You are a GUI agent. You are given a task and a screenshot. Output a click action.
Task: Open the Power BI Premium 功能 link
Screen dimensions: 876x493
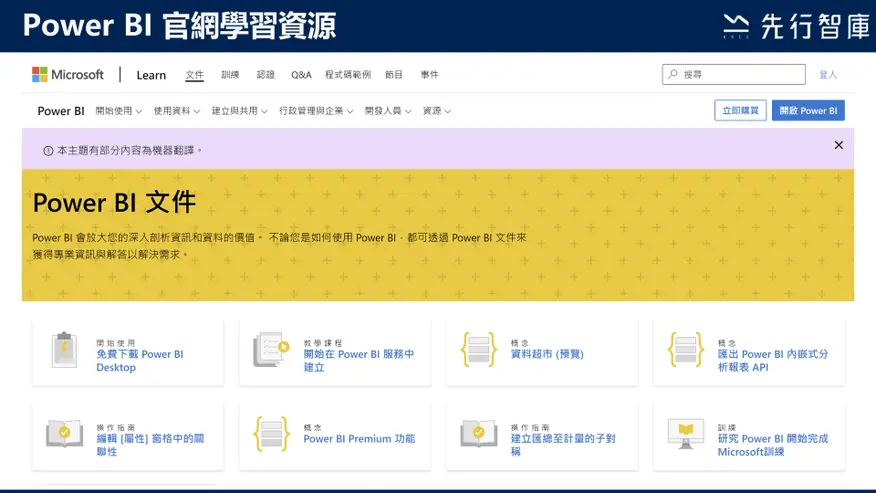click(359, 439)
